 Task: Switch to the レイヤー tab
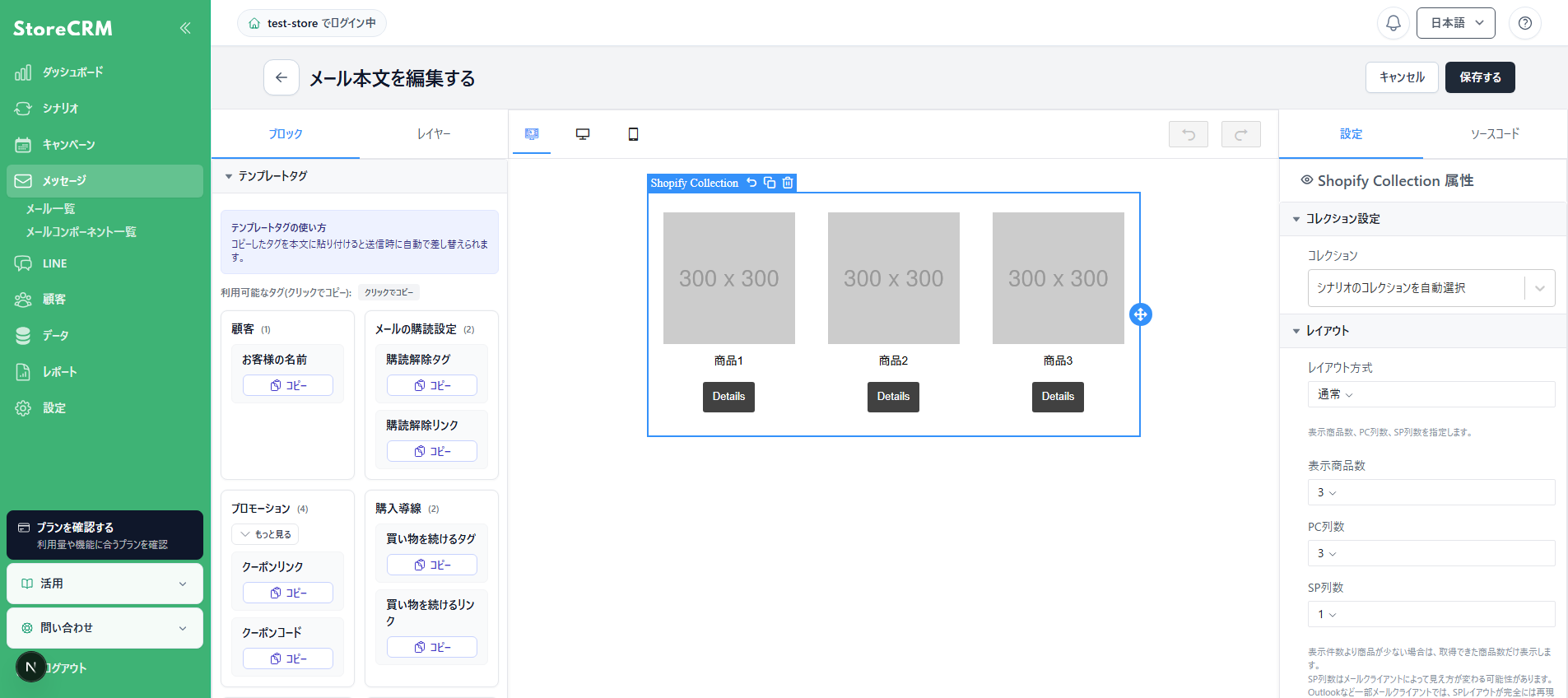pyautogui.click(x=434, y=134)
